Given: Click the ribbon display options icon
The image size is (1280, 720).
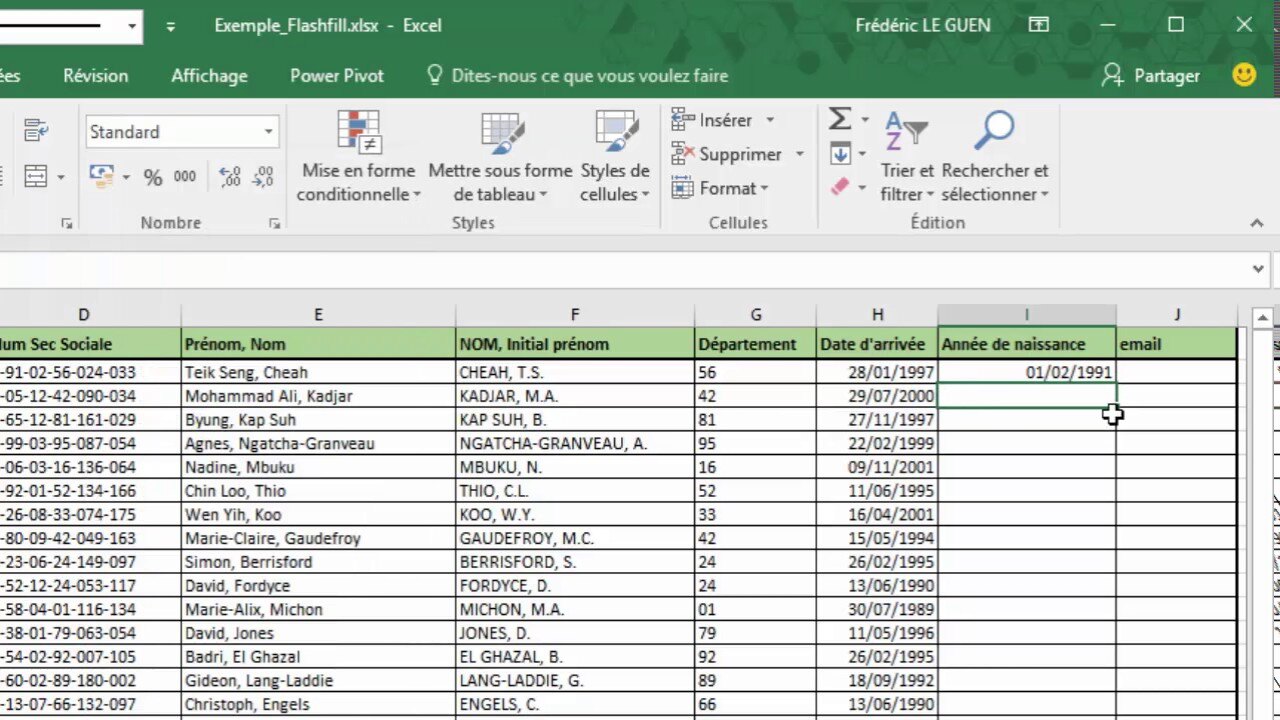Looking at the screenshot, I should (x=1039, y=25).
